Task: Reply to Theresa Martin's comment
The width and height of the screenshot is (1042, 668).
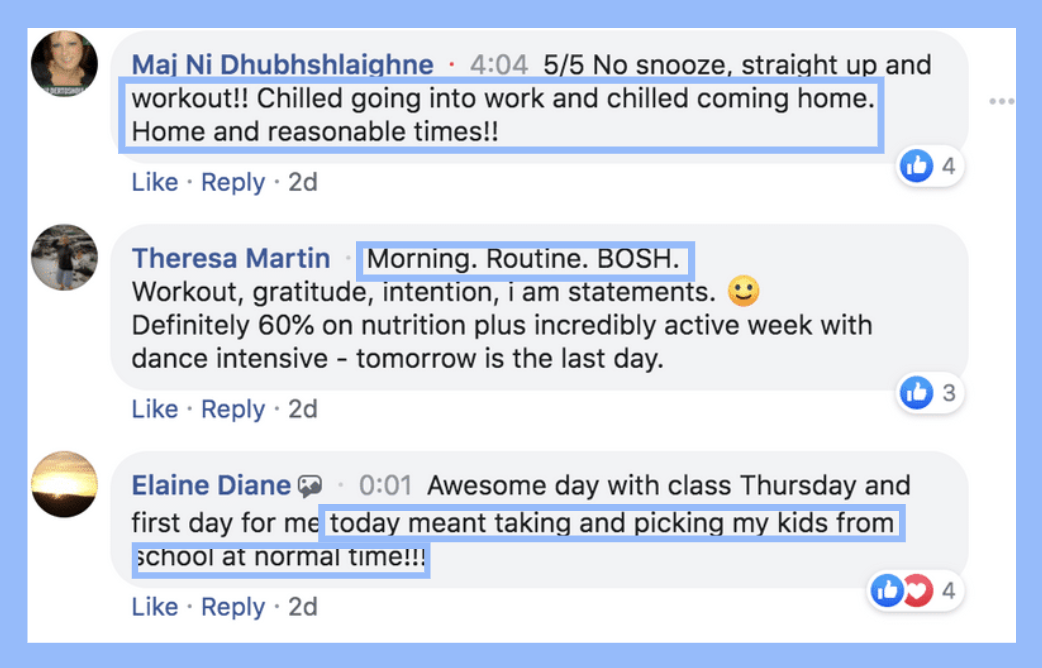Action: coord(233,409)
